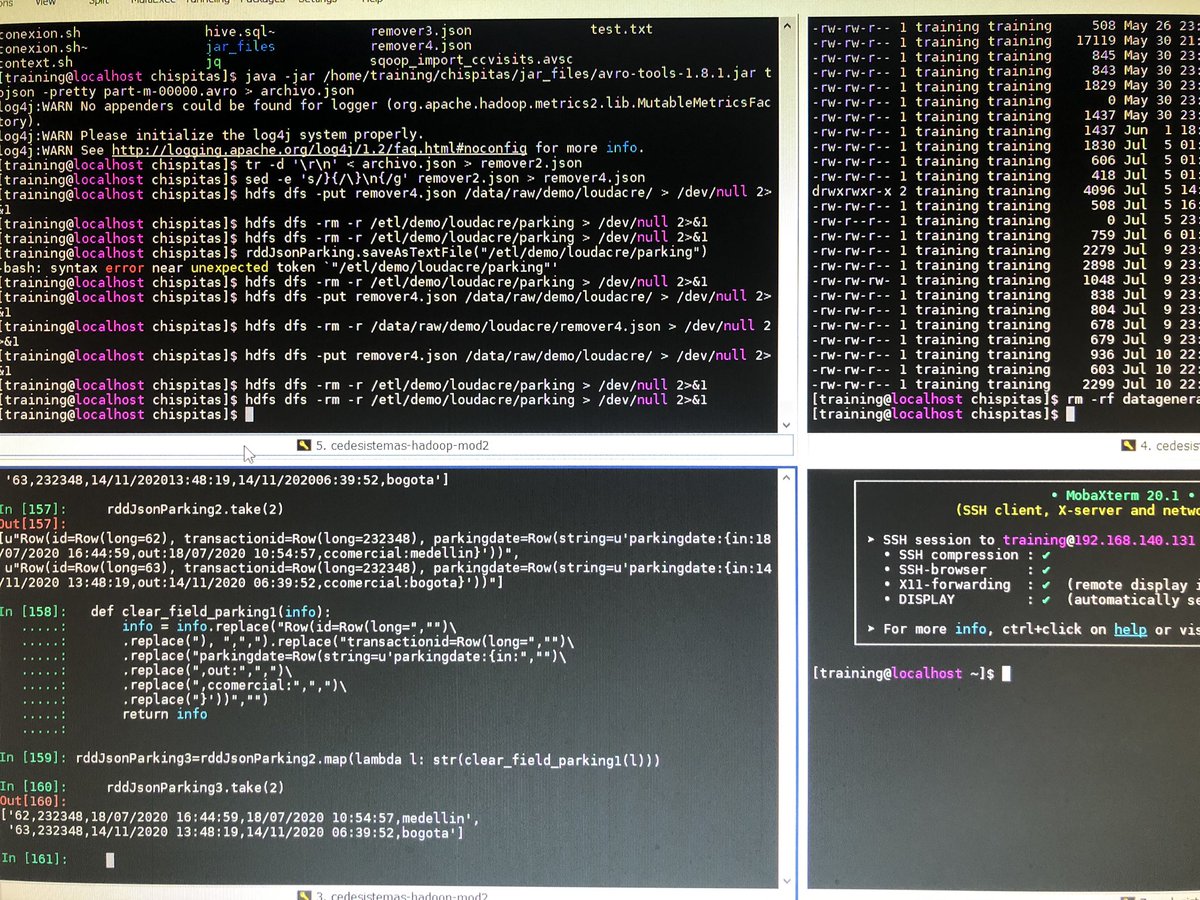Select the listing row with size 2299
Viewport: 1200px width, 900px height.
[1005, 384]
